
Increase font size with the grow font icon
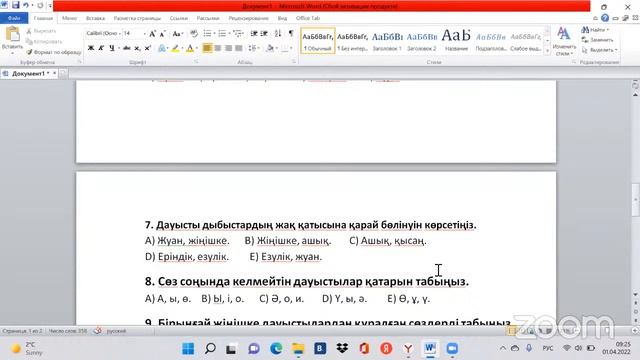(152, 34)
